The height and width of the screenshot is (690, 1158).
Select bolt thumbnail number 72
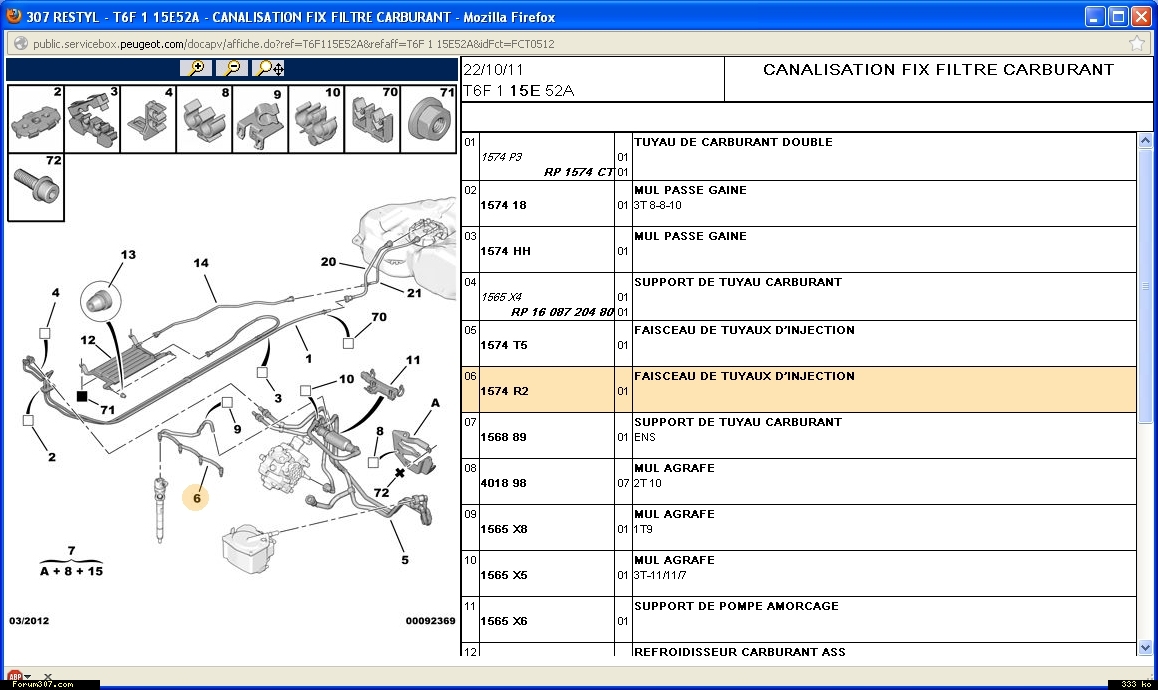36,186
